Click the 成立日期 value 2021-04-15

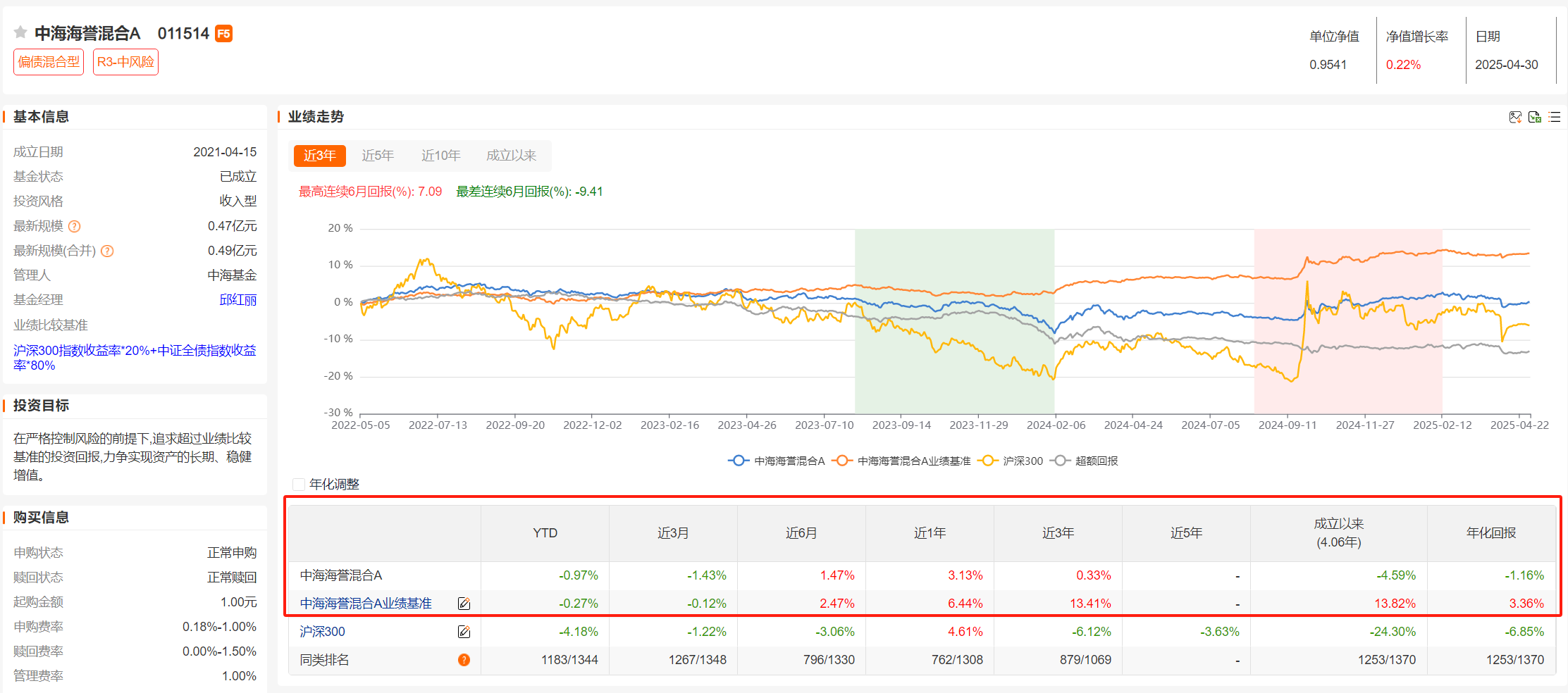pos(225,152)
